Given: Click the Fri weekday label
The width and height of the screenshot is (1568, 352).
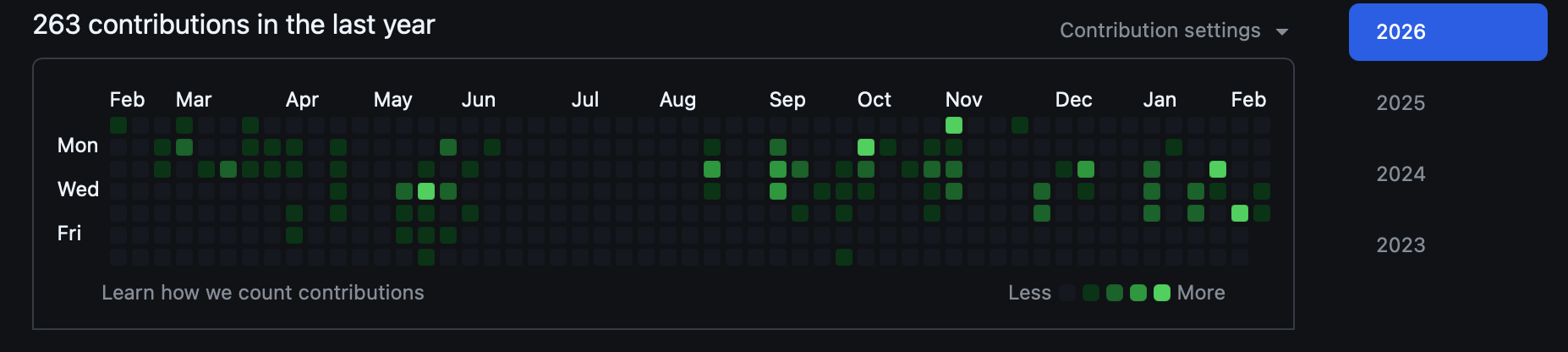Looking at the screenshot, I should pyautogui.click(x=69, y=234).
